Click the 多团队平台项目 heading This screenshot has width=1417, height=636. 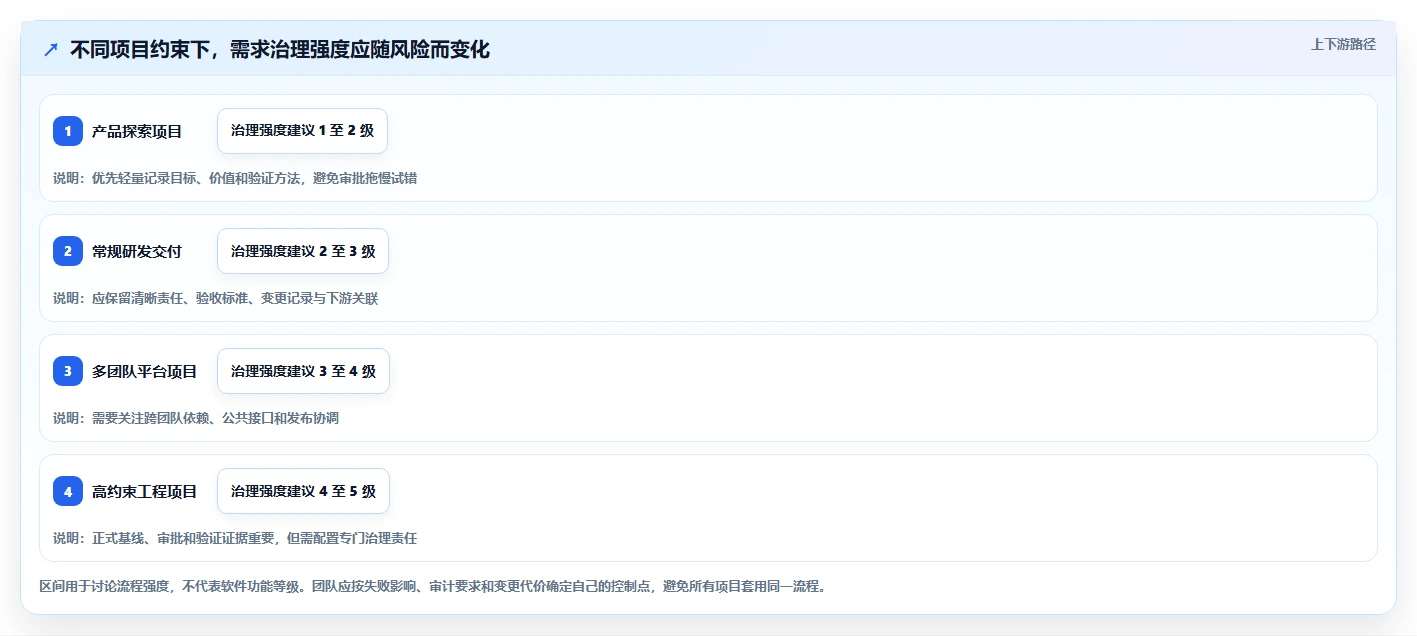click(x=145, y=371)
